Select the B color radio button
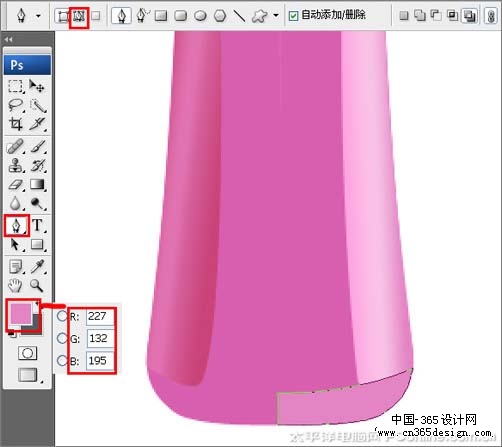 62,360
